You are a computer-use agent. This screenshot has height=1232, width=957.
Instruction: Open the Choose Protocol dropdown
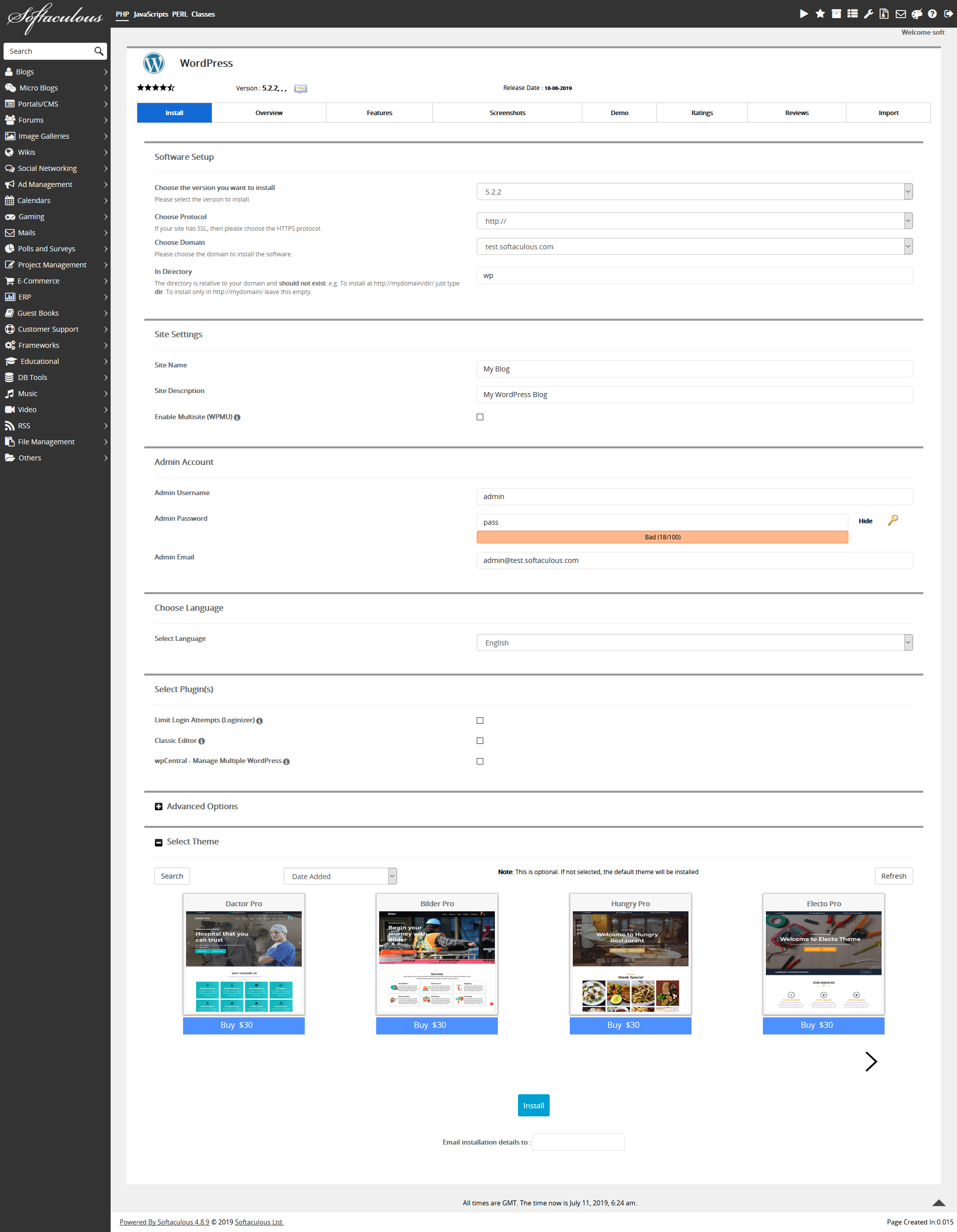pyautogui.click(x=694, y=221)
